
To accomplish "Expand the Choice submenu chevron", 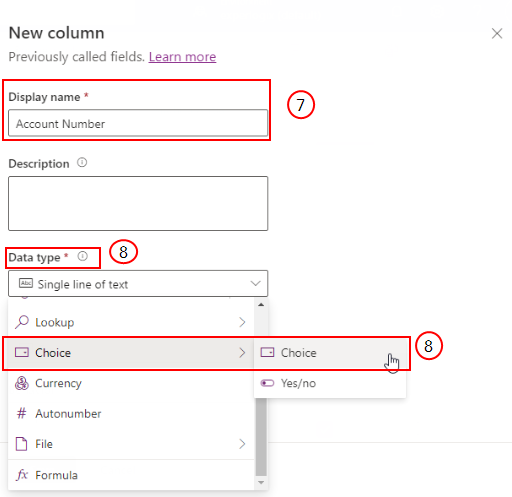I will [242, 353].
